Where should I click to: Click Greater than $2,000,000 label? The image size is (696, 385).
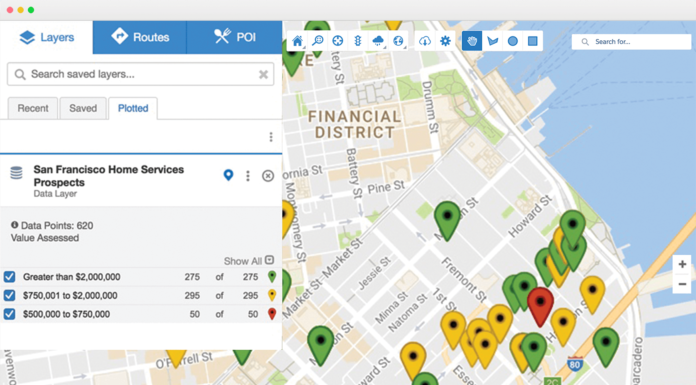71,277
